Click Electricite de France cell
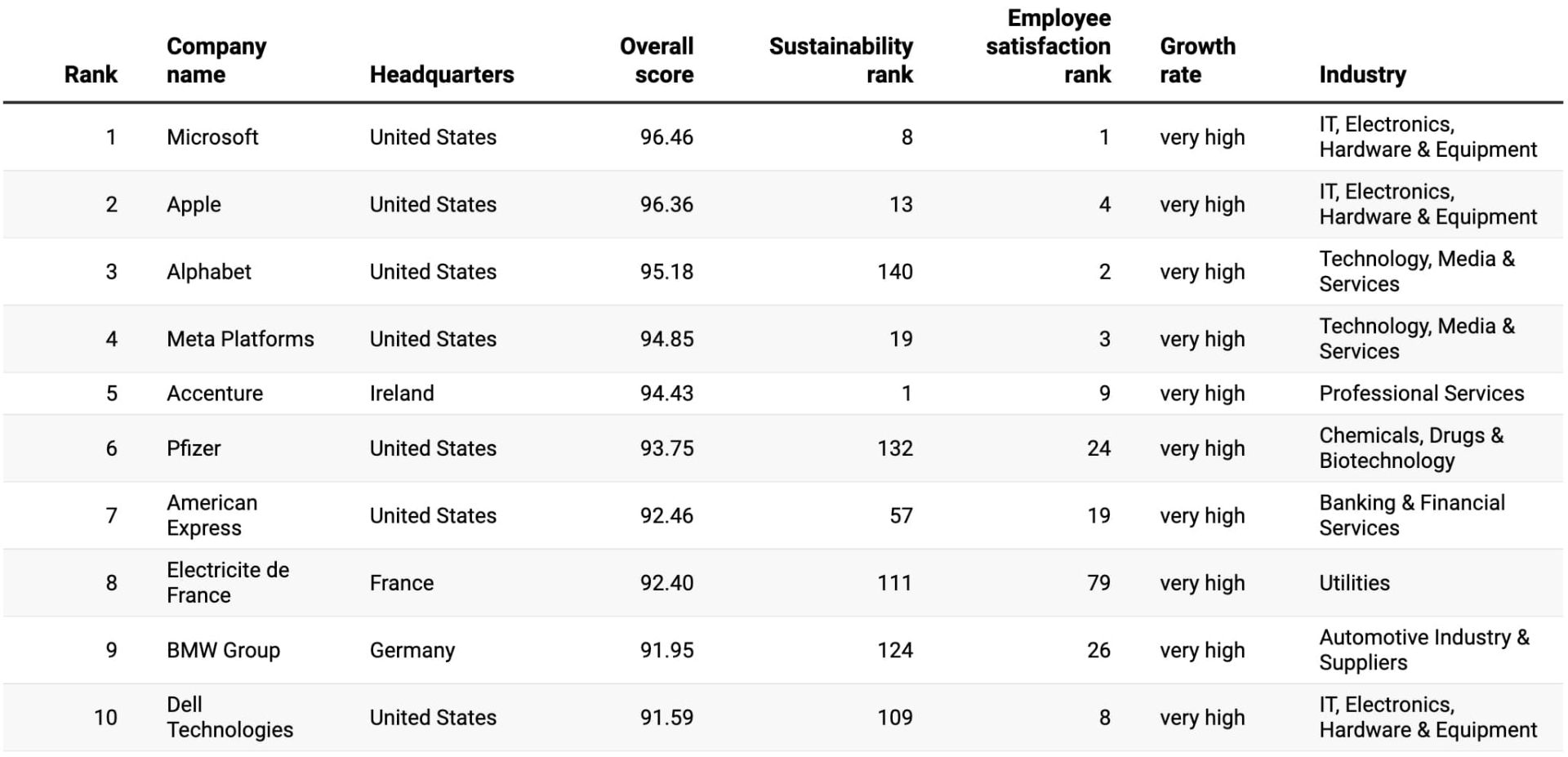1568x757 pixels. pos(227,582)
